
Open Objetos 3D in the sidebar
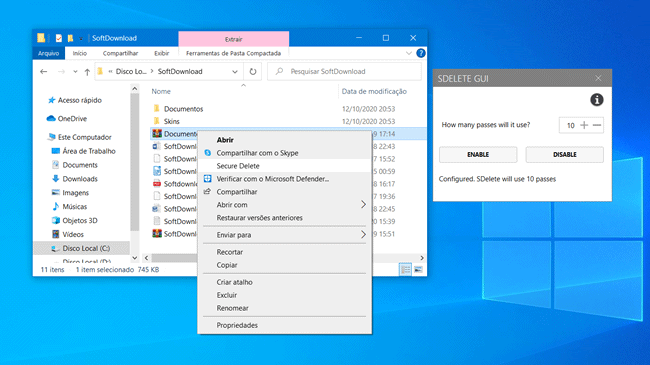pyautogui.click(x=80, y=220)
